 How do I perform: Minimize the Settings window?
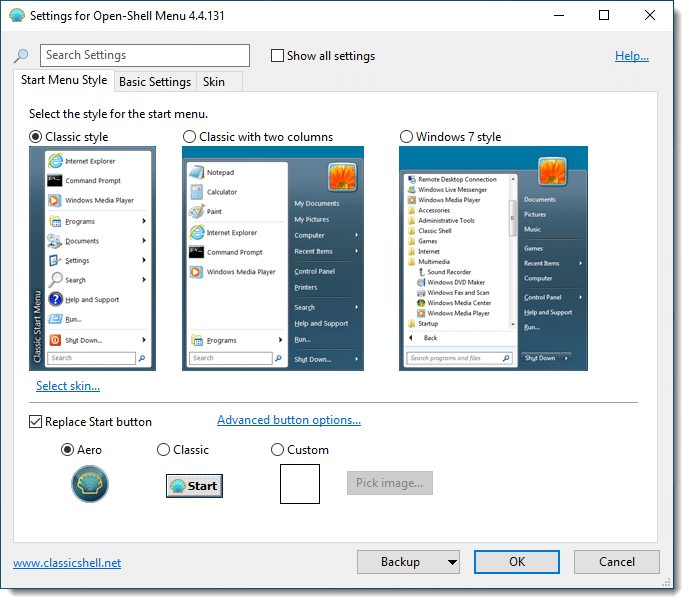tap(559, 15)
